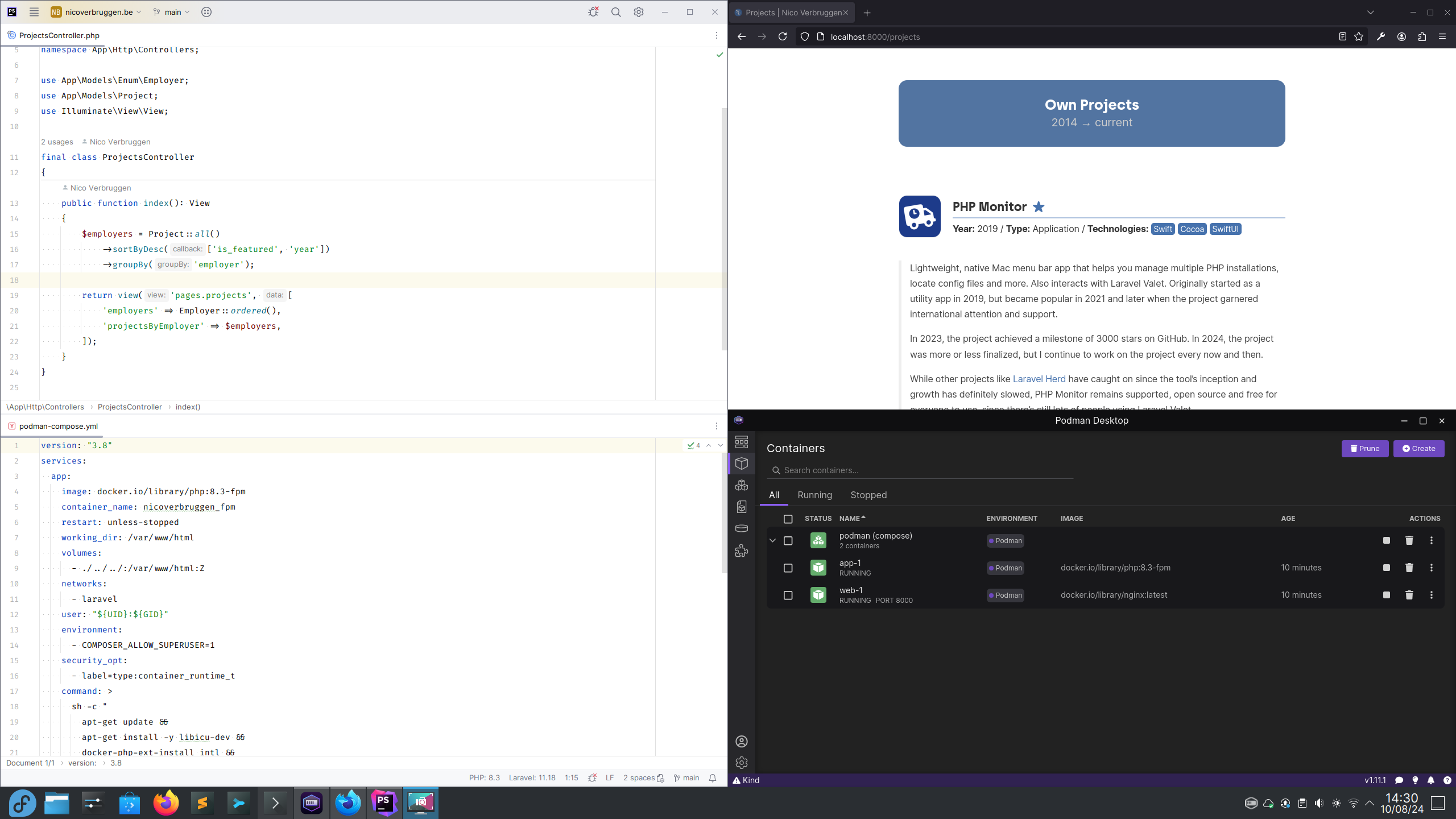Select the Running tab in Podman Desktop

pos(814,494)
